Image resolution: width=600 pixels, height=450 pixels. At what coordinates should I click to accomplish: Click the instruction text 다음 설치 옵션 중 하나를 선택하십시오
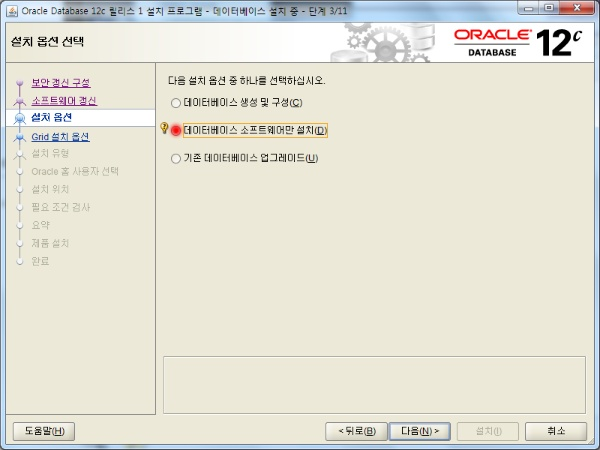(247, 81)
